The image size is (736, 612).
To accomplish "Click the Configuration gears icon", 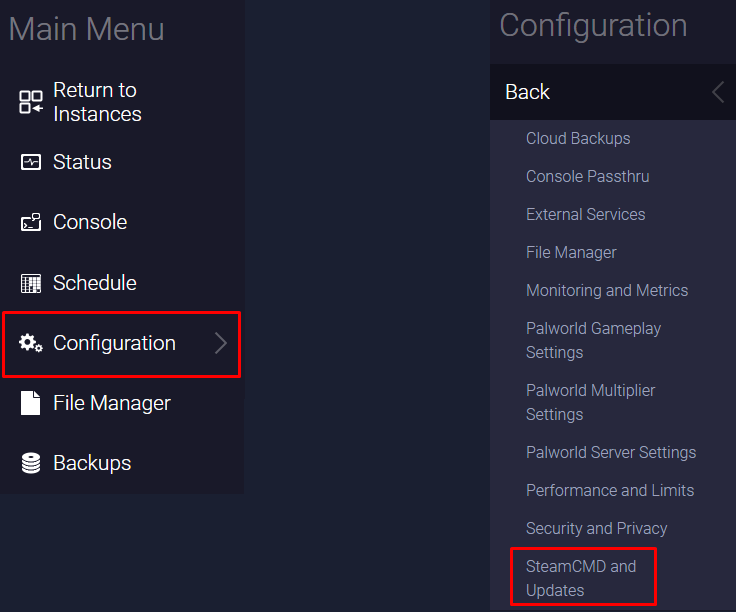I will [x=31, y=343].
